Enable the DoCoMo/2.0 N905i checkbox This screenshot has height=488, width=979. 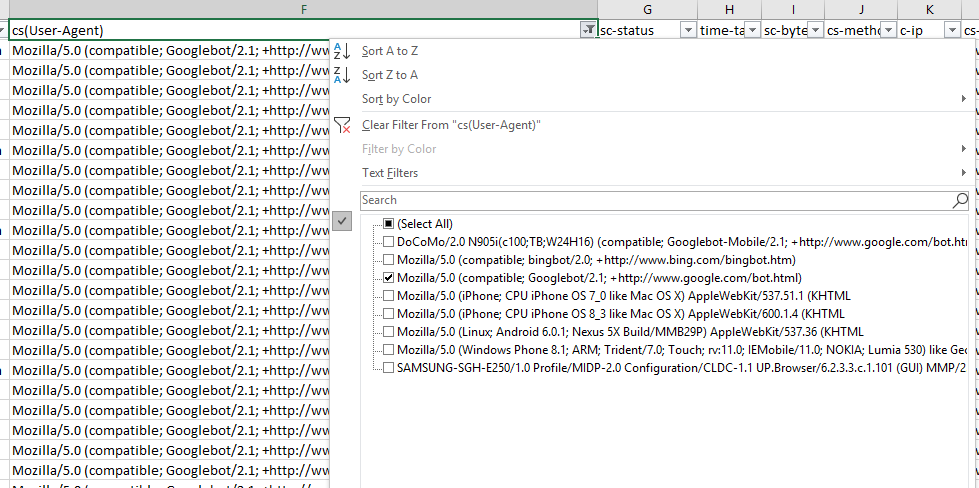point(389,242)
